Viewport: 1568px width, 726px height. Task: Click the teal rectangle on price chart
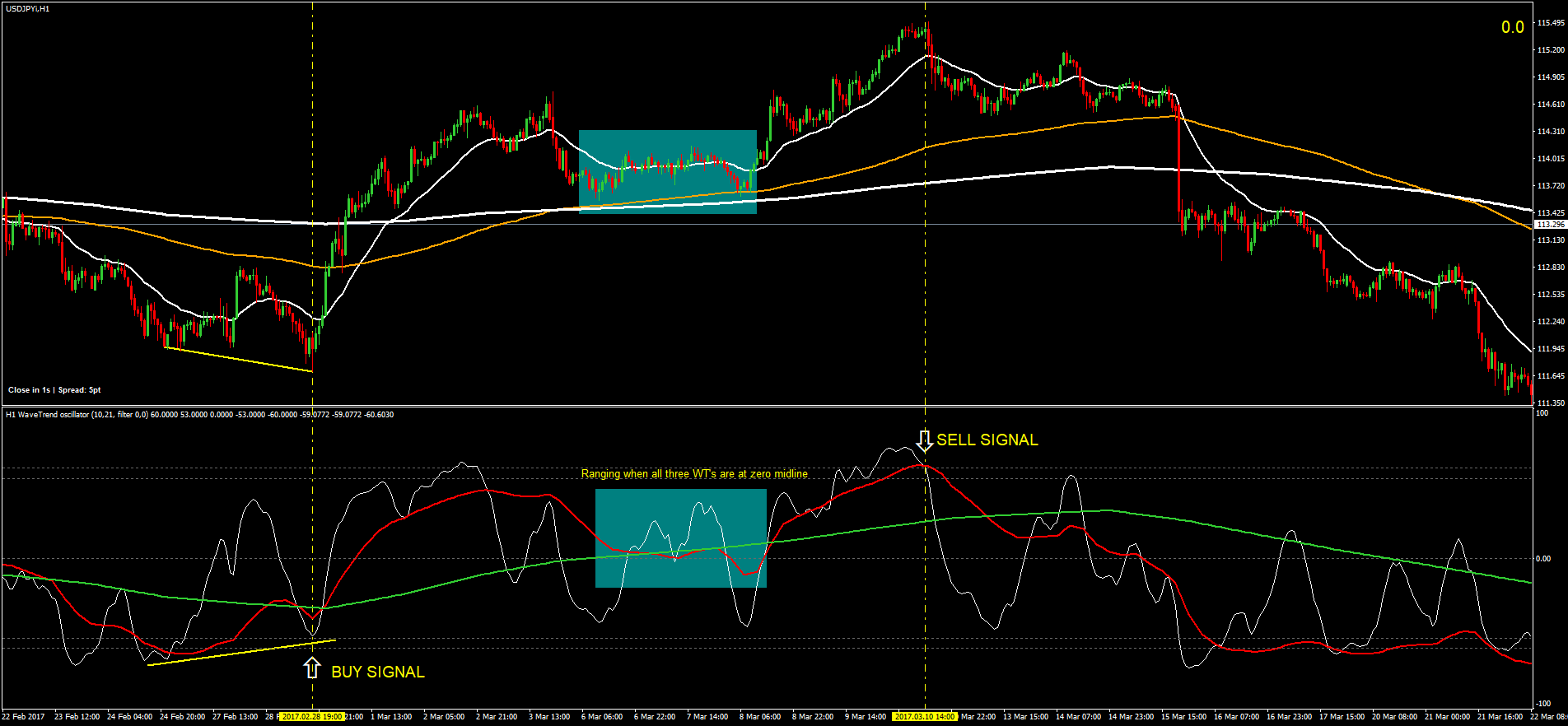tap(668, 172)
